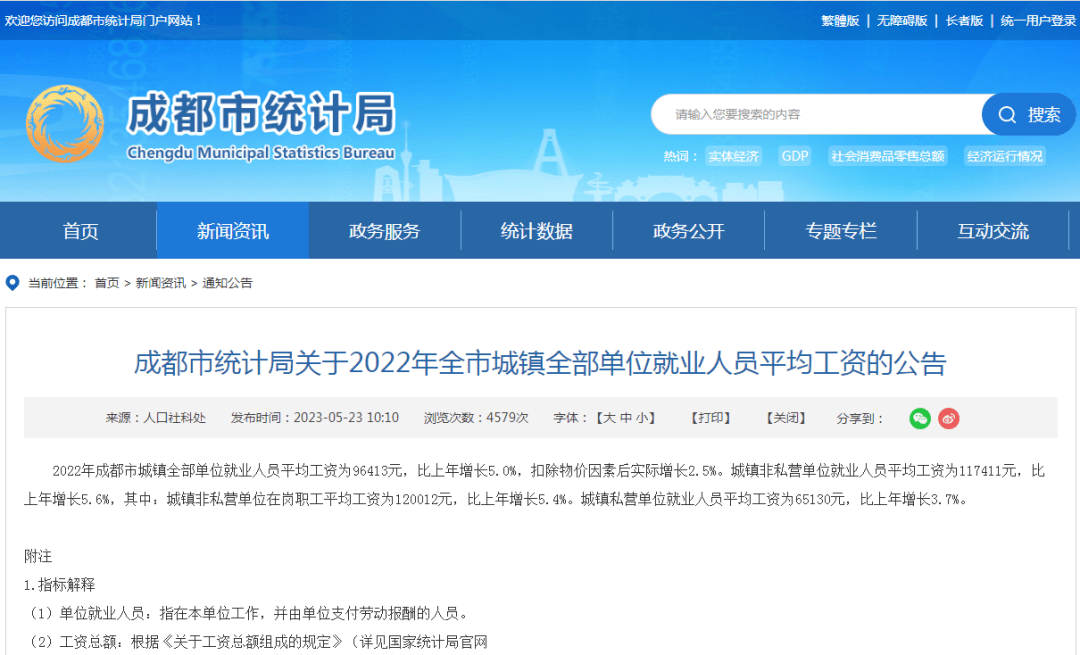
Task: Open the 无障碍版 accessibility version
Action: (902, 21)
